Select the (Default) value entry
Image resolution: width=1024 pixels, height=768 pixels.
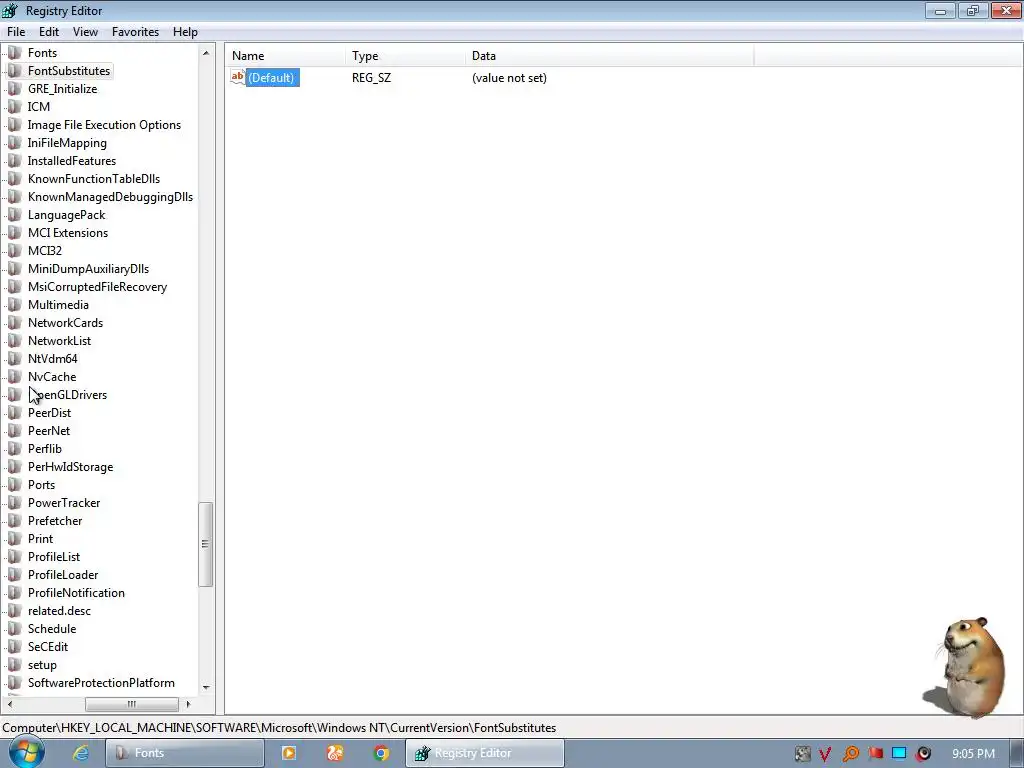point(273,78)
